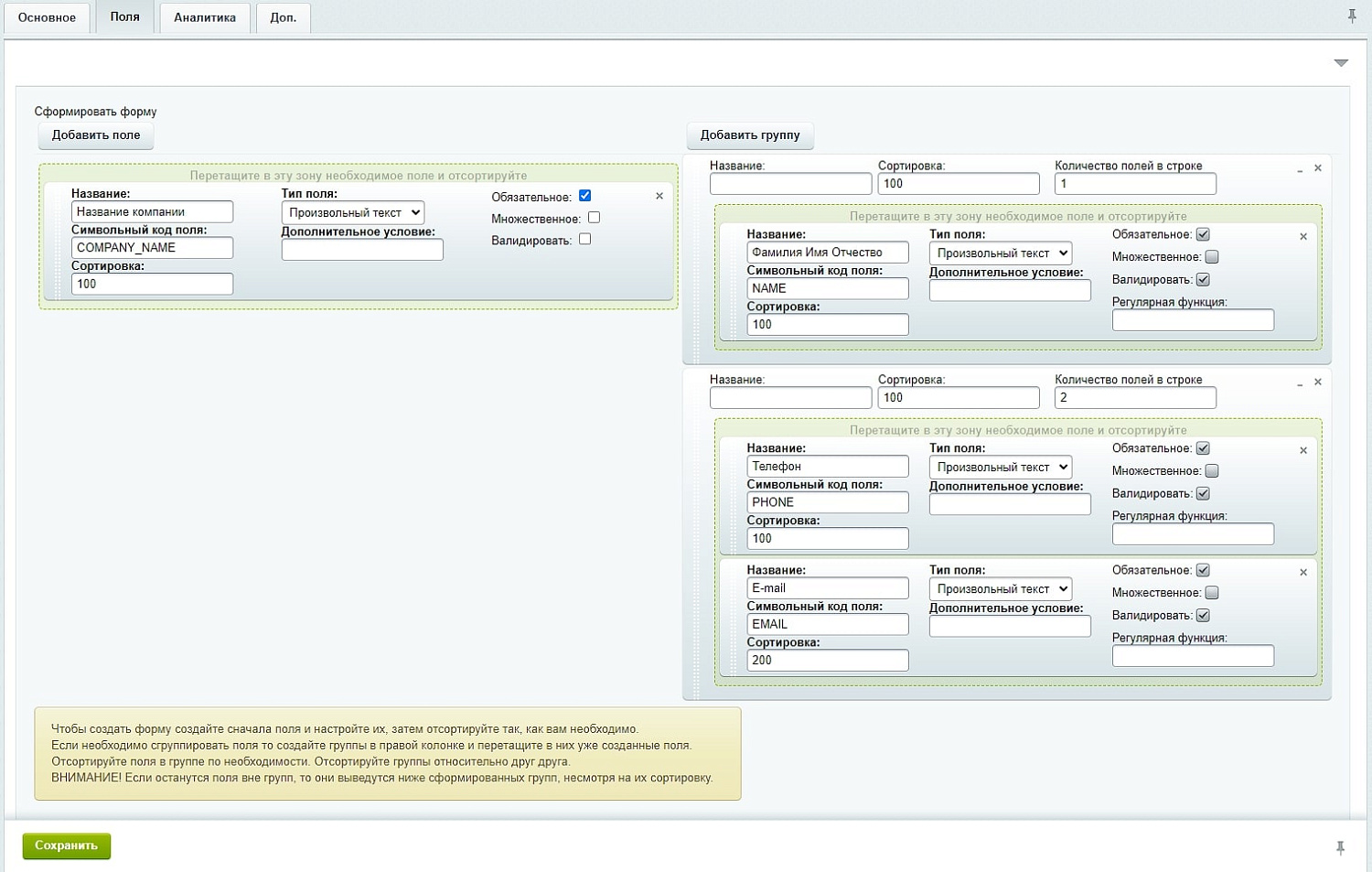The image size is (1372, 872).
Task: Click the Регулярная функция input for Телефон
Action: tap(1193, 534)
